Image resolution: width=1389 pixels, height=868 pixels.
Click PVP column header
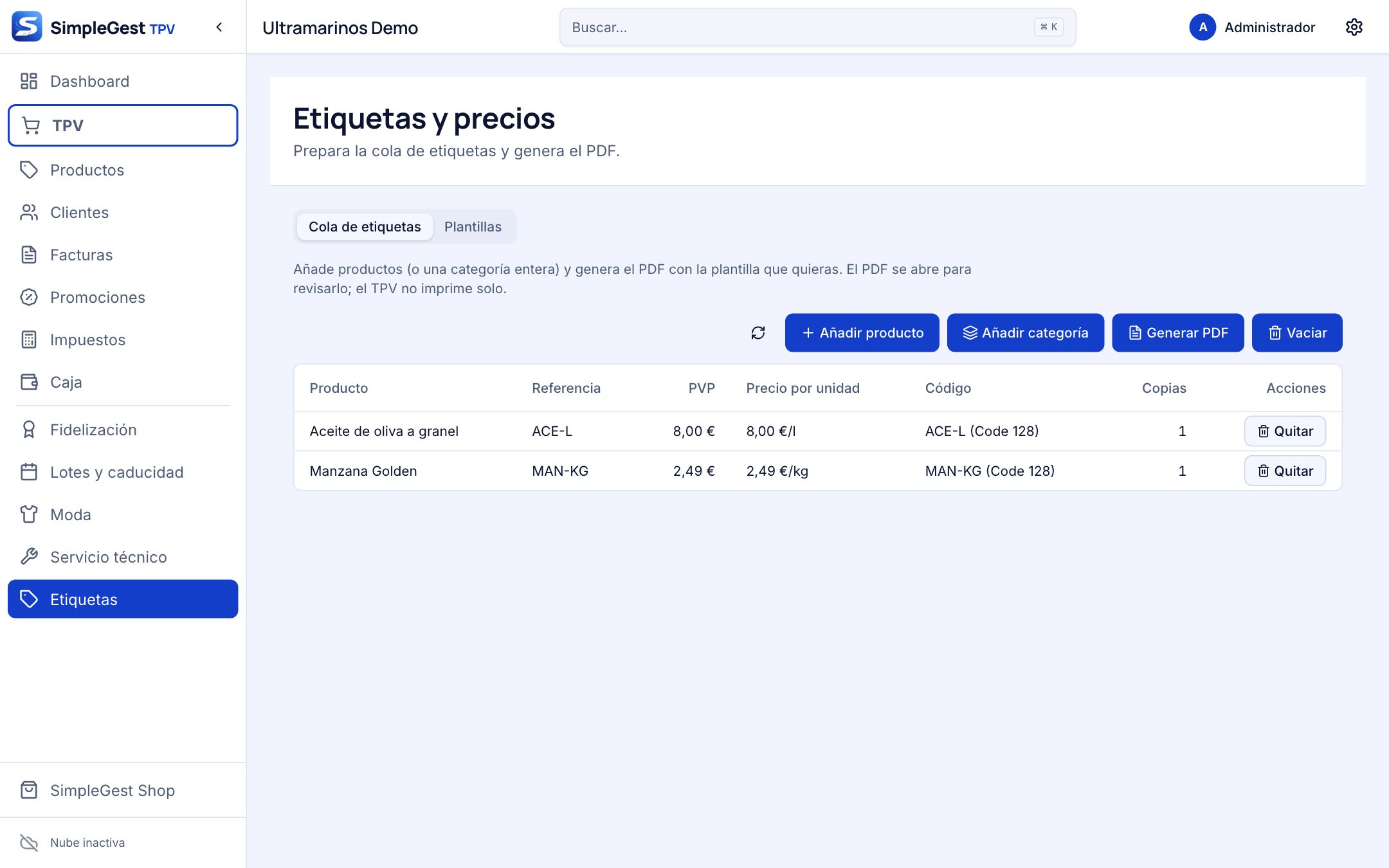coord(702,388)
